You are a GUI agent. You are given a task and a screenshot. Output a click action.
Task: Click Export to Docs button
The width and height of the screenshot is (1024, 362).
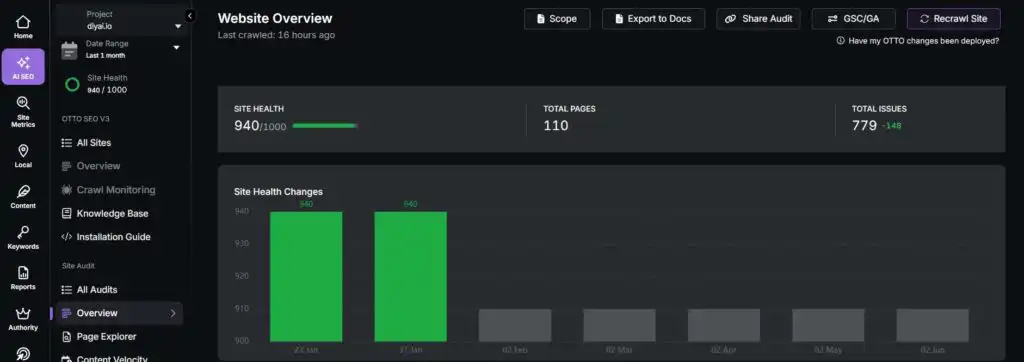(x=653, y=19)
